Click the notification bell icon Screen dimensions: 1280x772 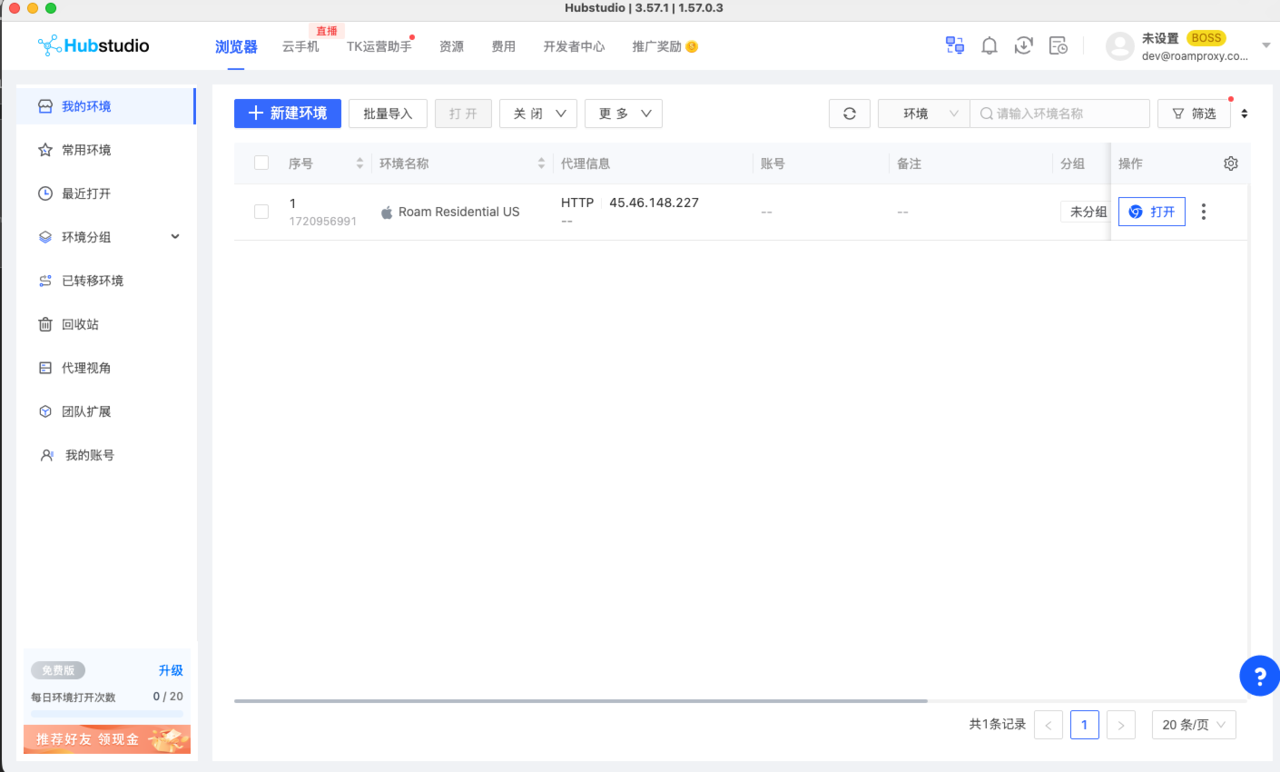[989, 46]
